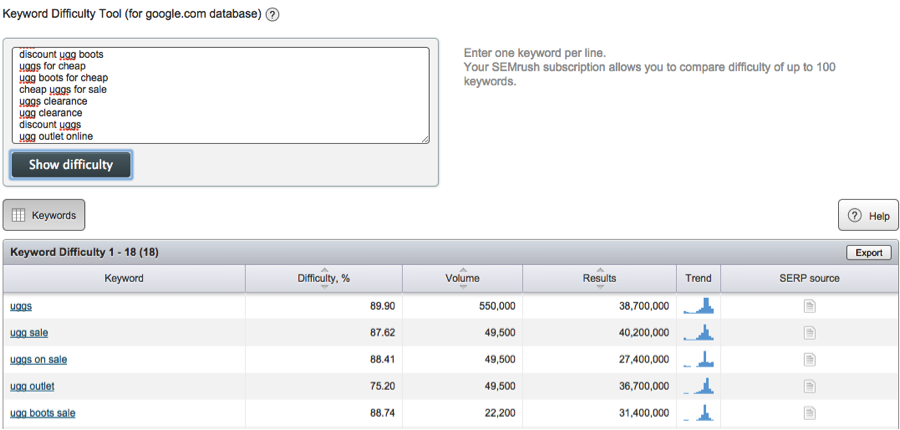The width and height of the screenshot is (900, 430).
Task: Export the keyword difficulty table
Action: 868,253
